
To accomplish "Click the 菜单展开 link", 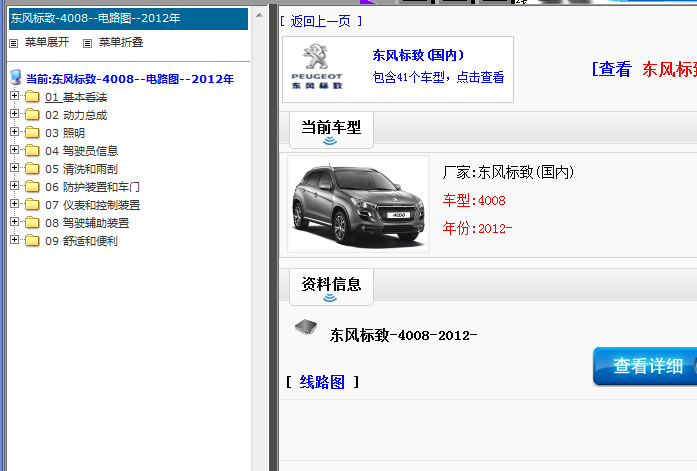I will pos(47,42).
